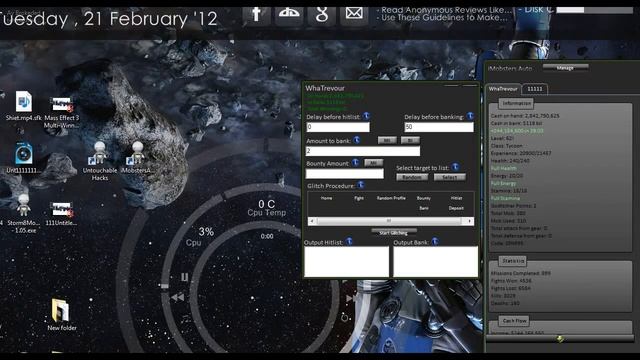Focus the Delay before banking field

click(439, 127)
